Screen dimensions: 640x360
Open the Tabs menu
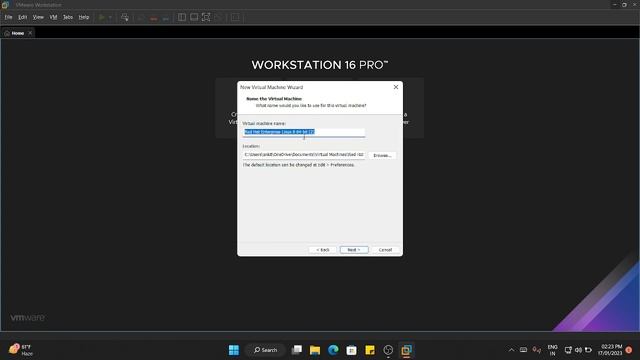tap(68, 17)
